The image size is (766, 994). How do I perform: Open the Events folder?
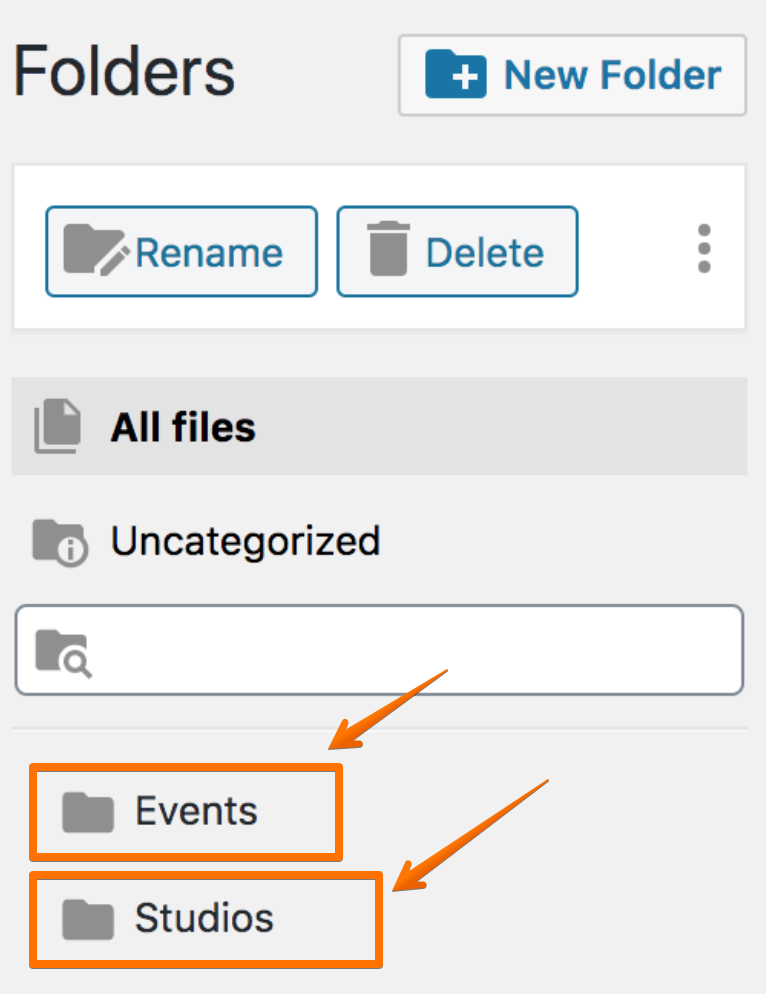[186, 812]
